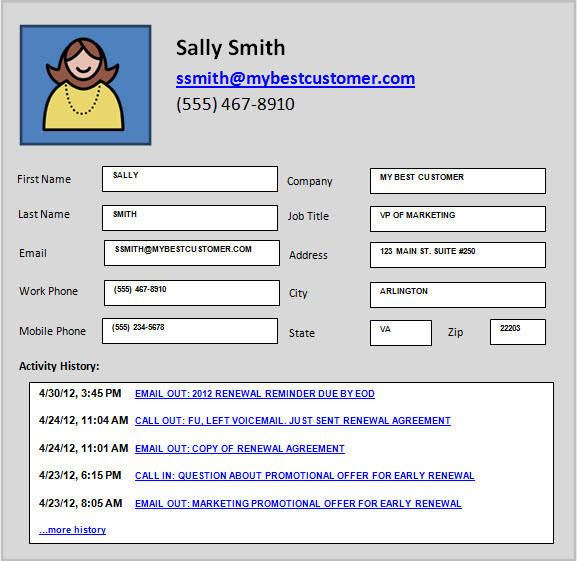
Task: Click the Mobile Phone input box
Action: coord(190,331)
